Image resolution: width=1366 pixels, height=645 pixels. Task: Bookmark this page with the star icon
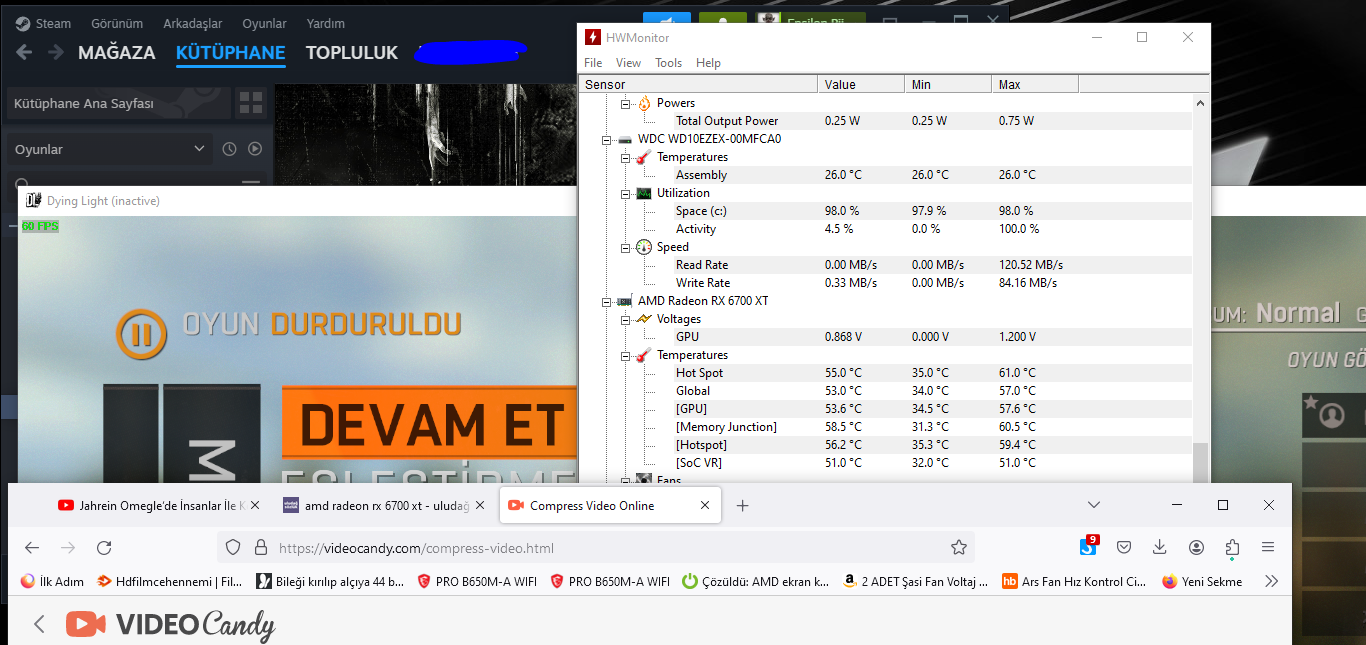(958, 547)
